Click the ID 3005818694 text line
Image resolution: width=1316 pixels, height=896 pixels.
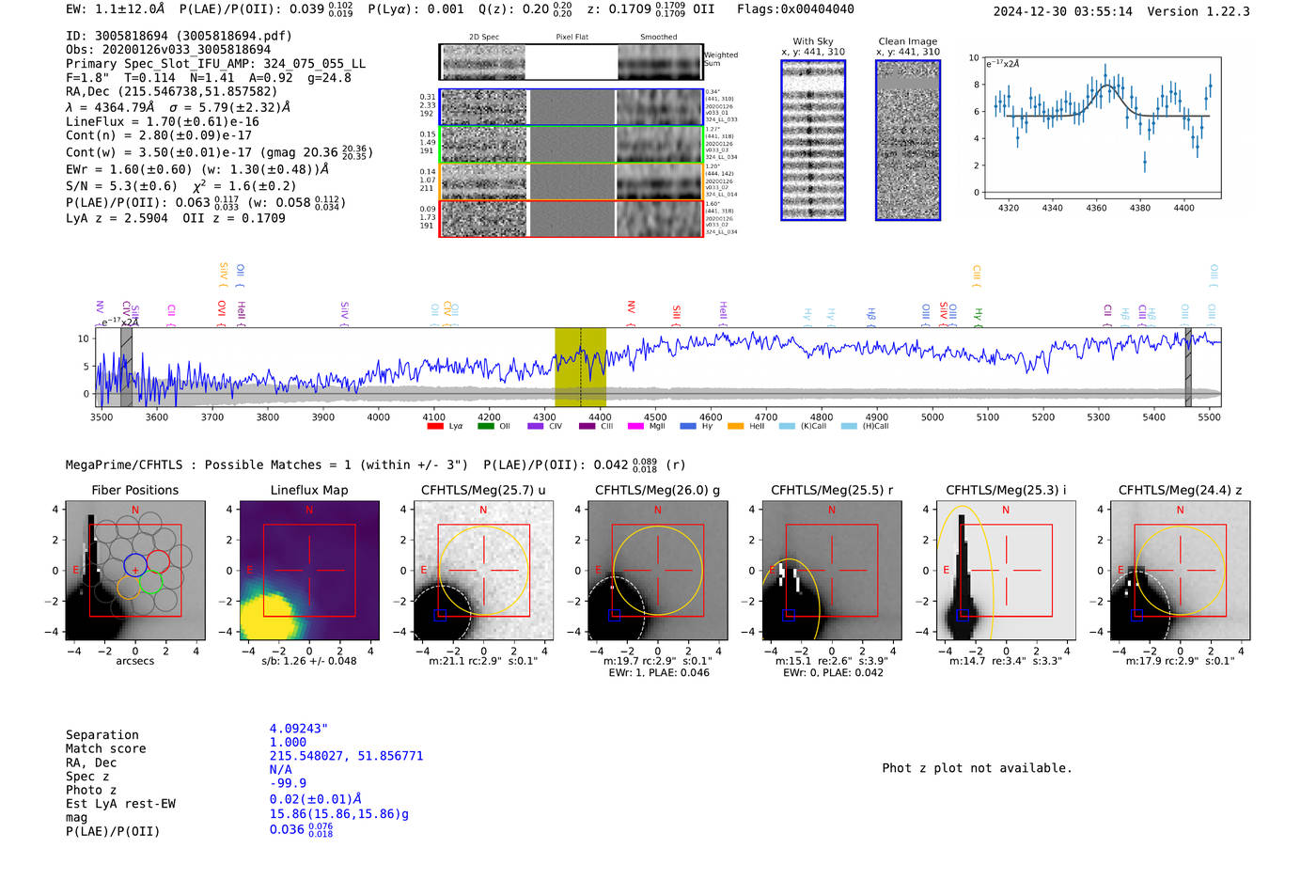tap(179, 36)
